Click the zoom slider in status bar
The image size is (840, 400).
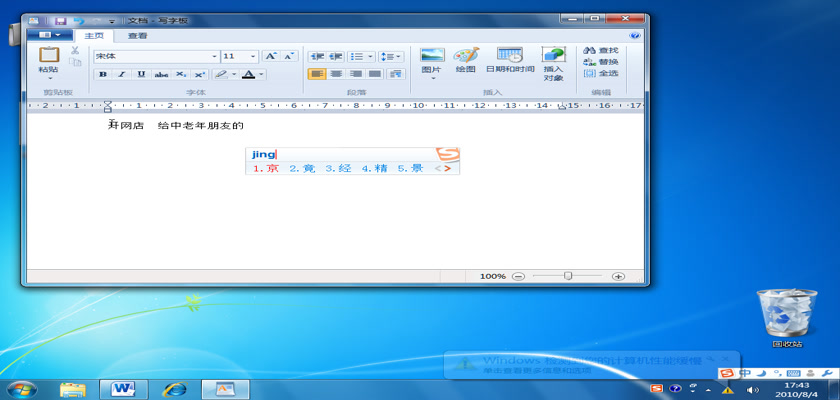(x=568, y=275)
